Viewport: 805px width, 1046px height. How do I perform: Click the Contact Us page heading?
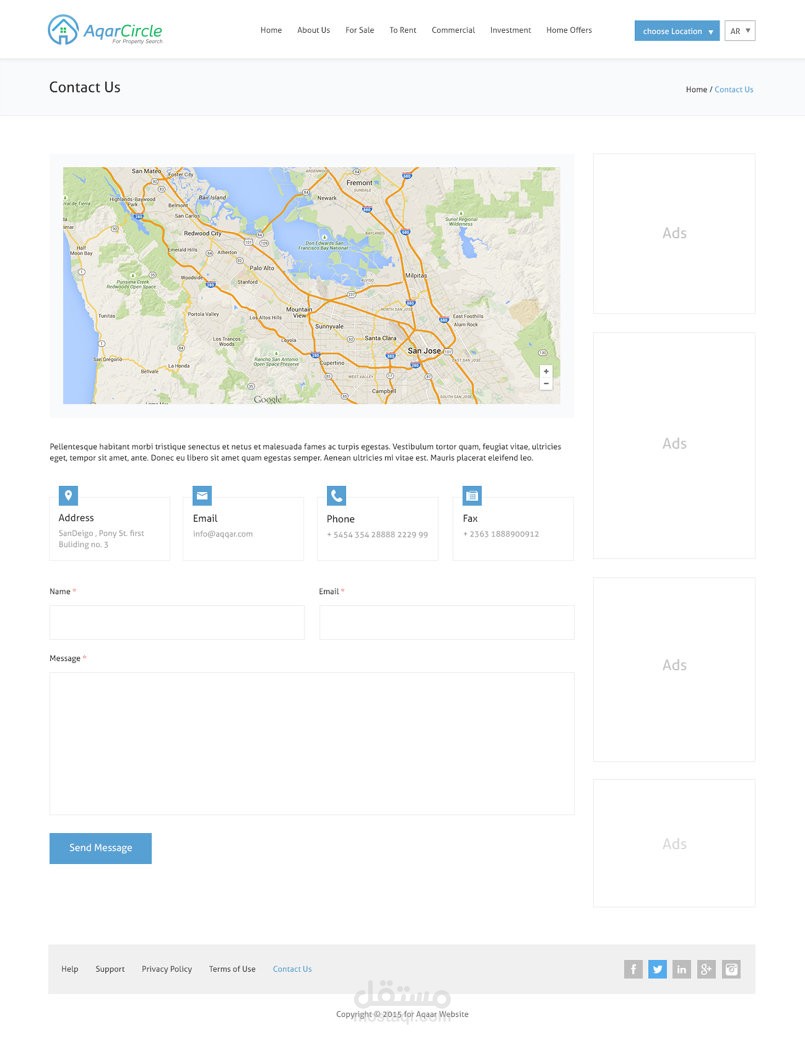tap(85, 87)
